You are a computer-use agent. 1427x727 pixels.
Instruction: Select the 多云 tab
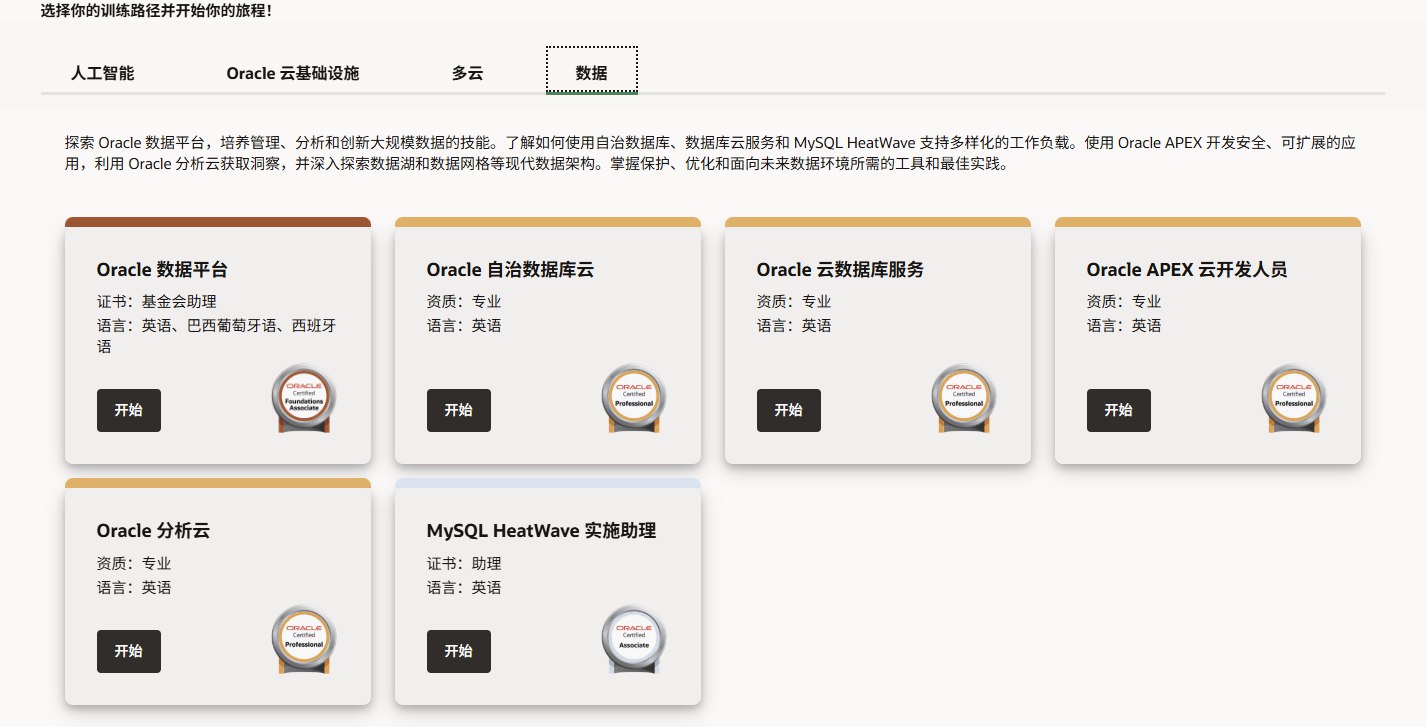click(x=467, y=73)
